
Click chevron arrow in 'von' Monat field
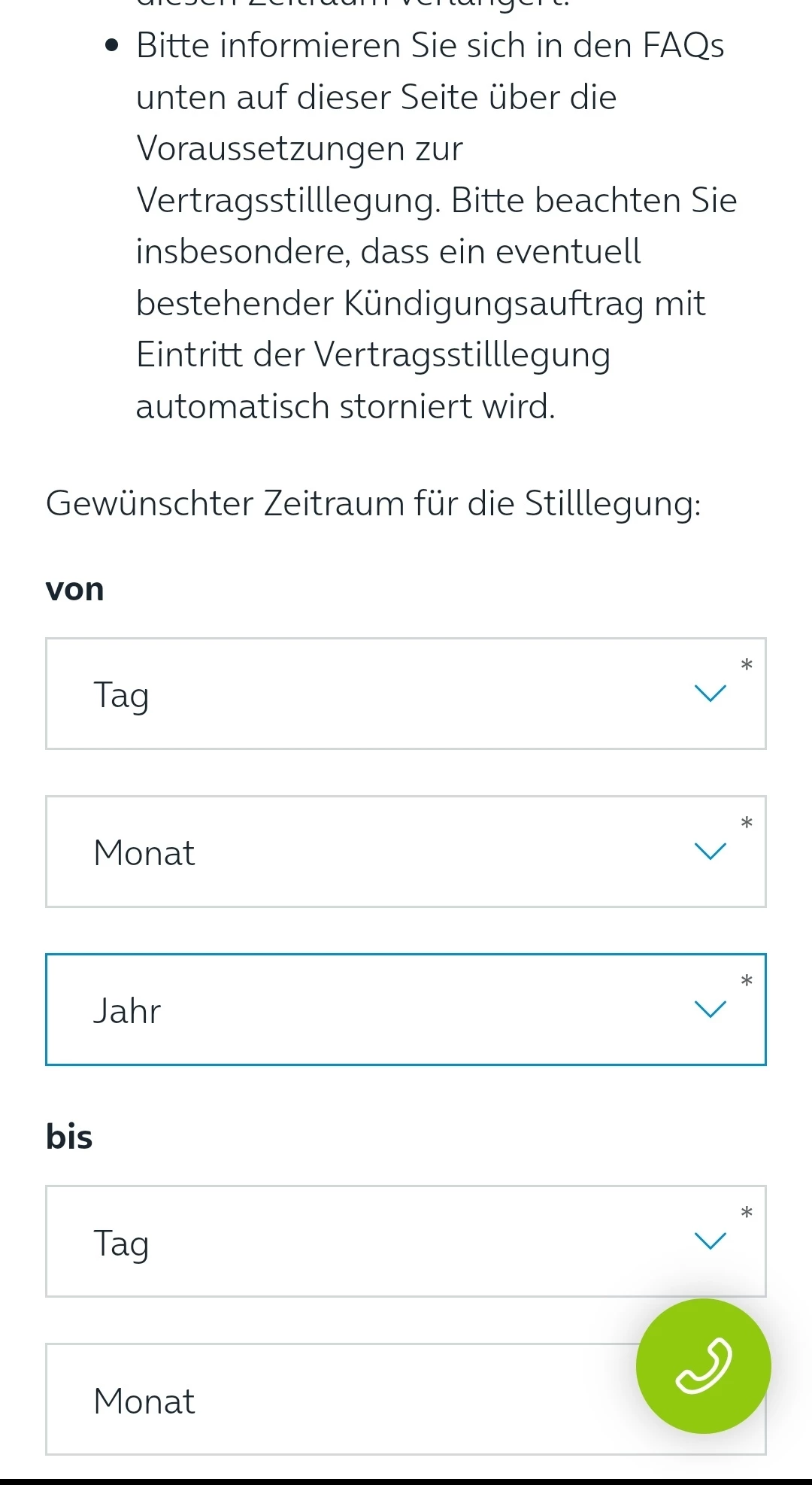(710, 851)
